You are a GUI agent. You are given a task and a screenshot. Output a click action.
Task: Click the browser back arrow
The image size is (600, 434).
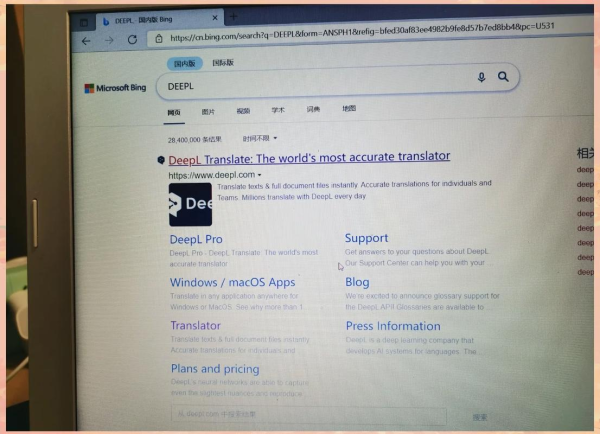tap(86, 41)
